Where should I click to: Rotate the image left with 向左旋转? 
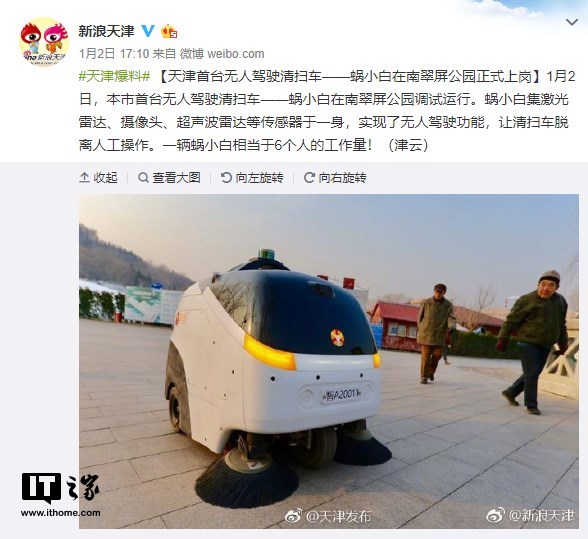click(x=252, y=177)
